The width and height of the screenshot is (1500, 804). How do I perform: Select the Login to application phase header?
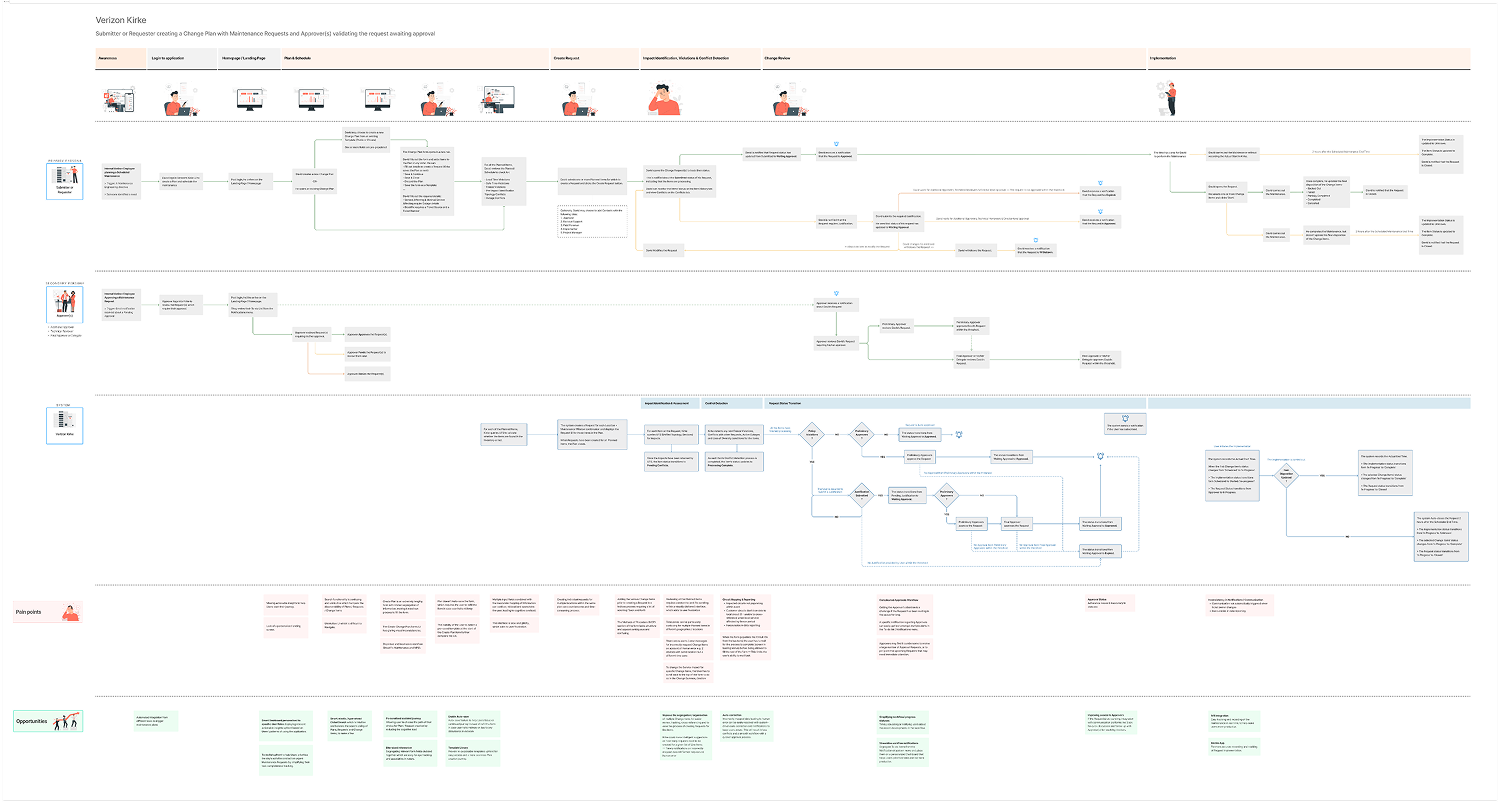183,58
